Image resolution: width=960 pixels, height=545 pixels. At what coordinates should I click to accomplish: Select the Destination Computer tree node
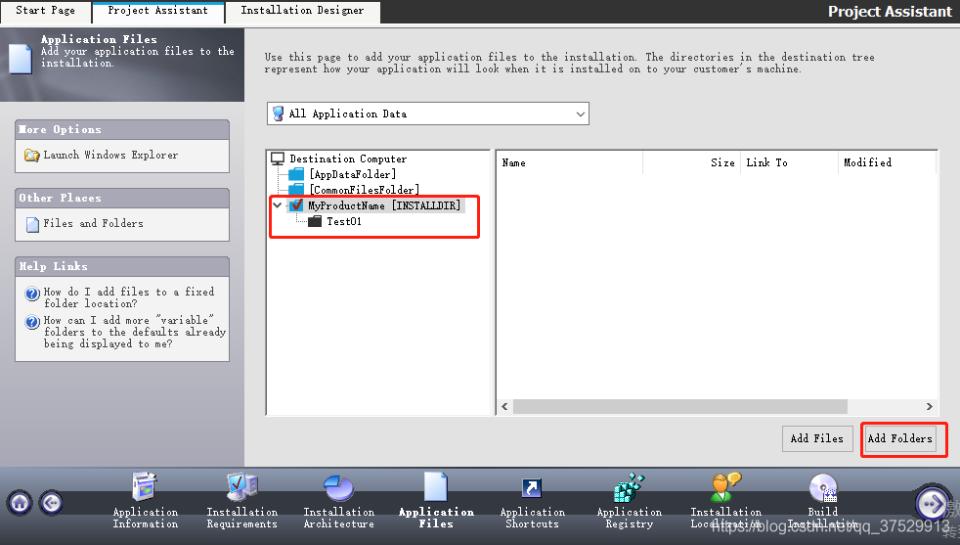point(348,159)
